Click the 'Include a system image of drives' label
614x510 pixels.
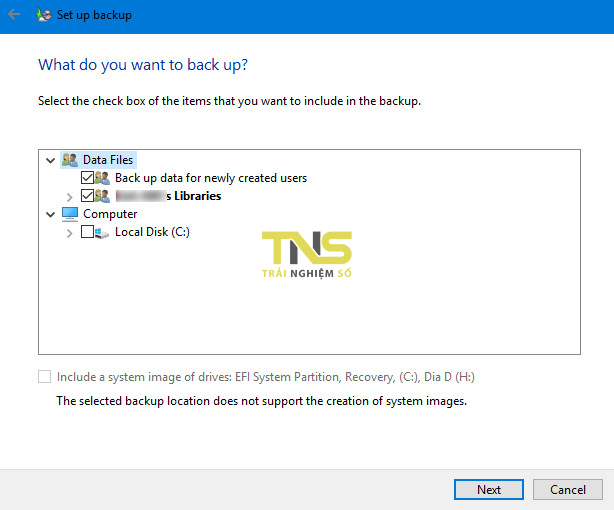click(x=265, y=377)
